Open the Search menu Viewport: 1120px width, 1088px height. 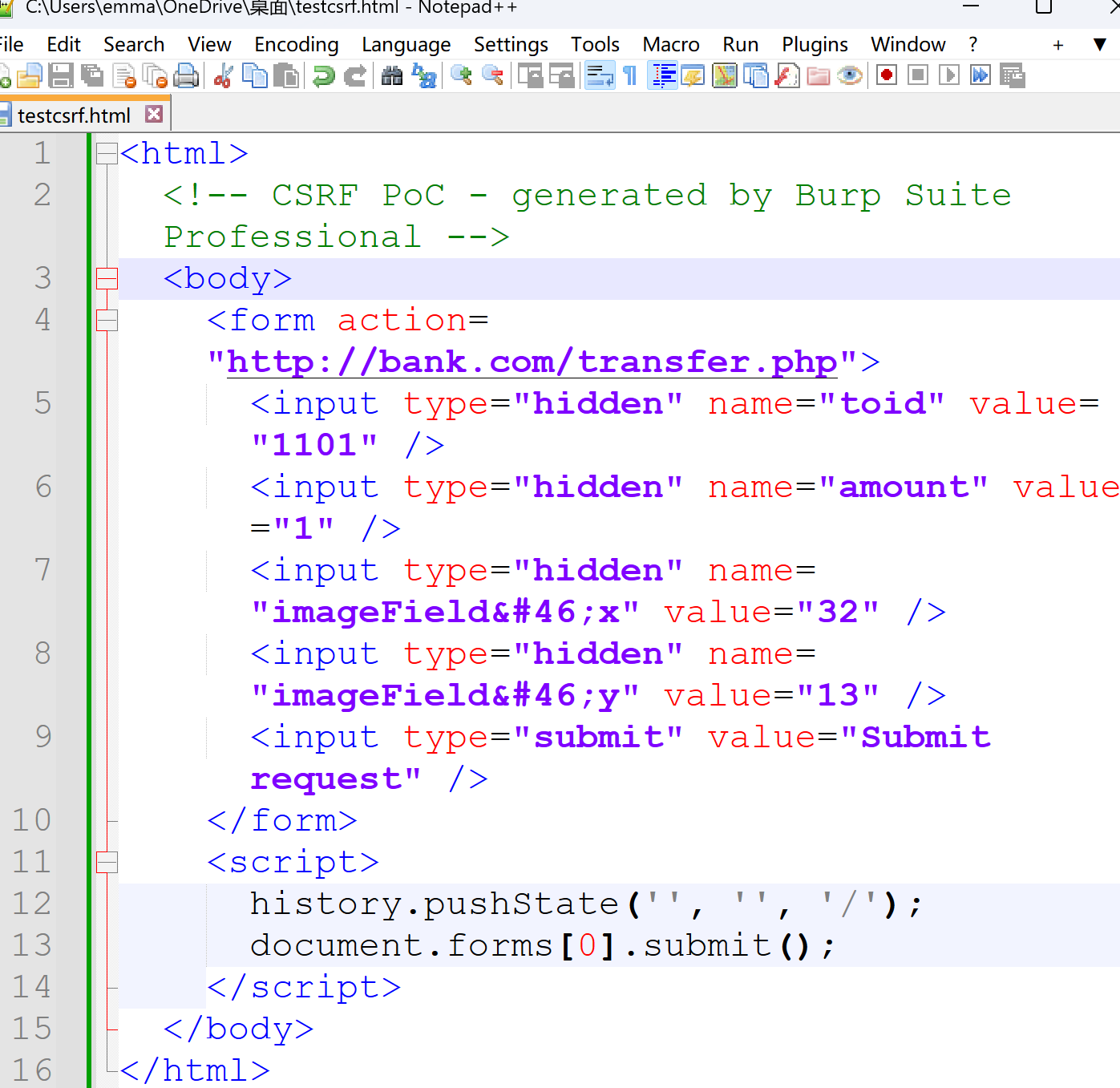(x=134, y=44)
